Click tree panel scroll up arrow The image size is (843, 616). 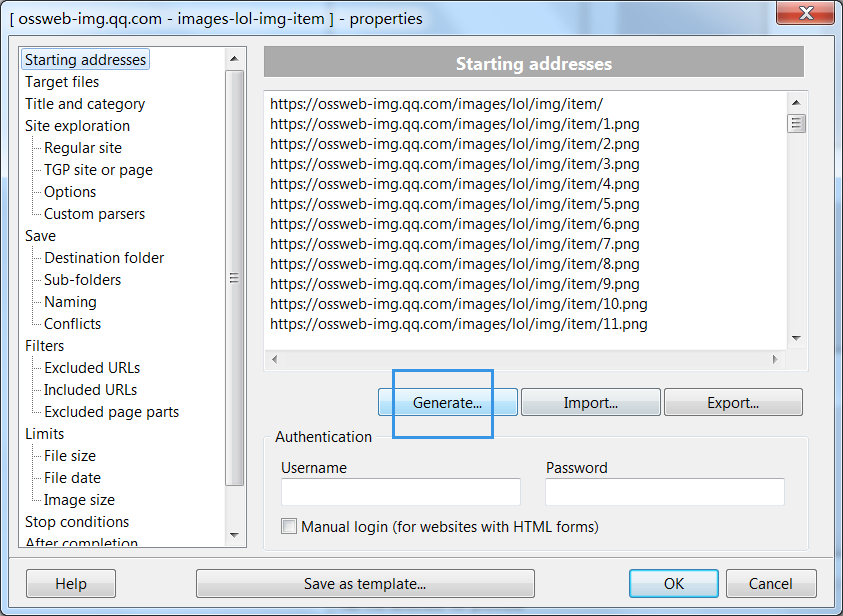234,59
